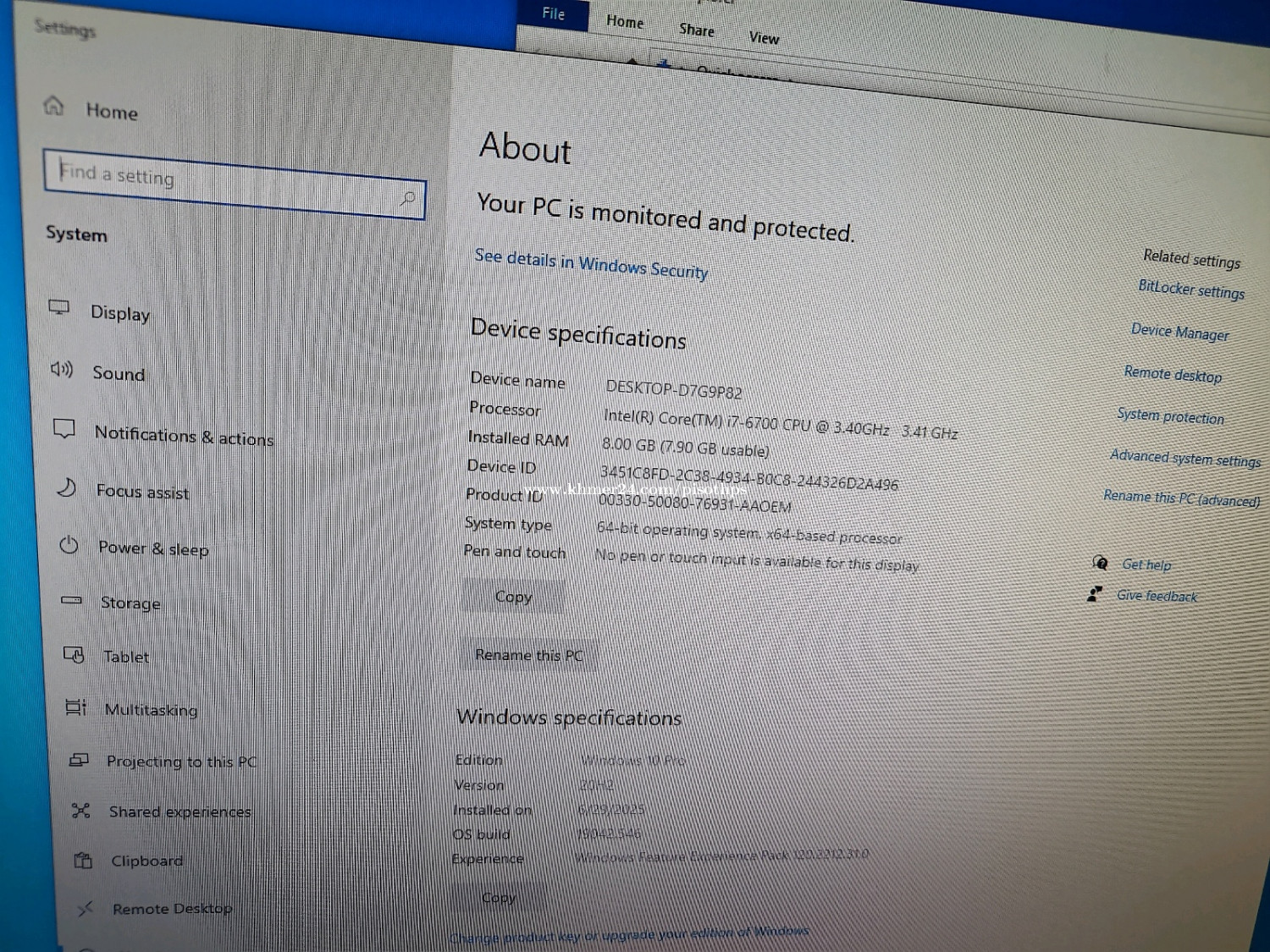Click the Give feedback icon

pyautogui.click(x=1094, y=594)
